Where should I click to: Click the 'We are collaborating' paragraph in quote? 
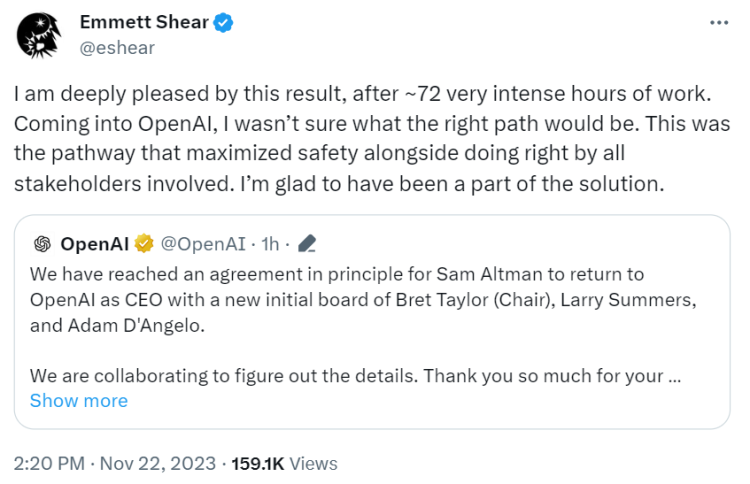[340, 376]
